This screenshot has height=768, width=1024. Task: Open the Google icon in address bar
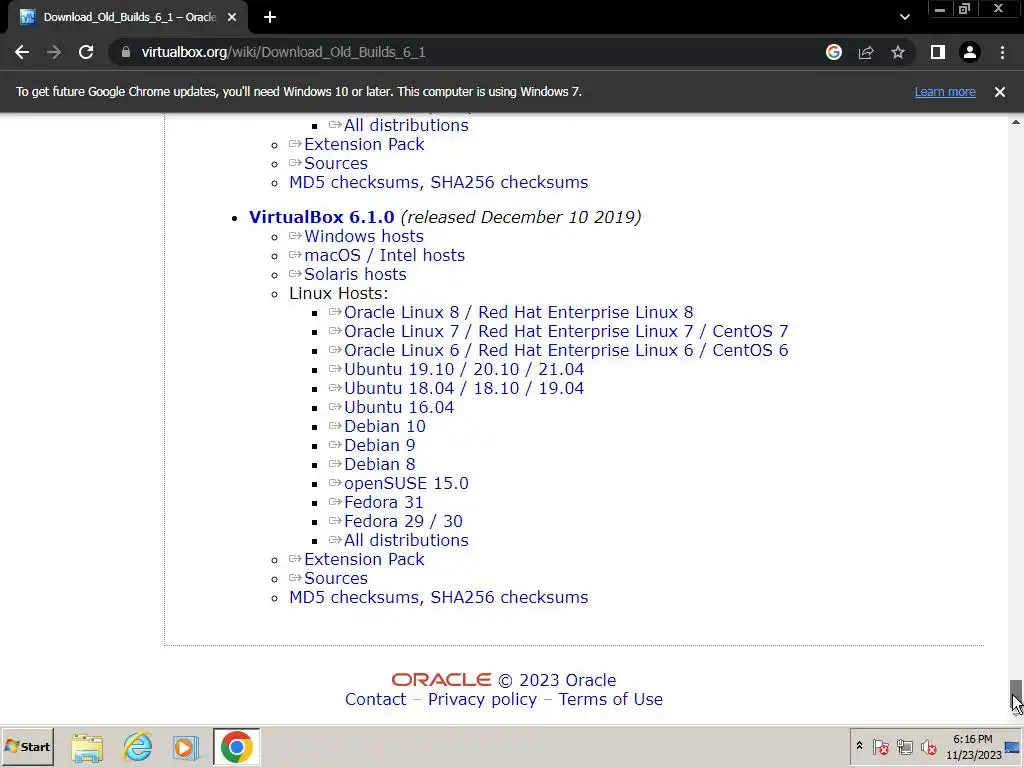tap(833, 52)
